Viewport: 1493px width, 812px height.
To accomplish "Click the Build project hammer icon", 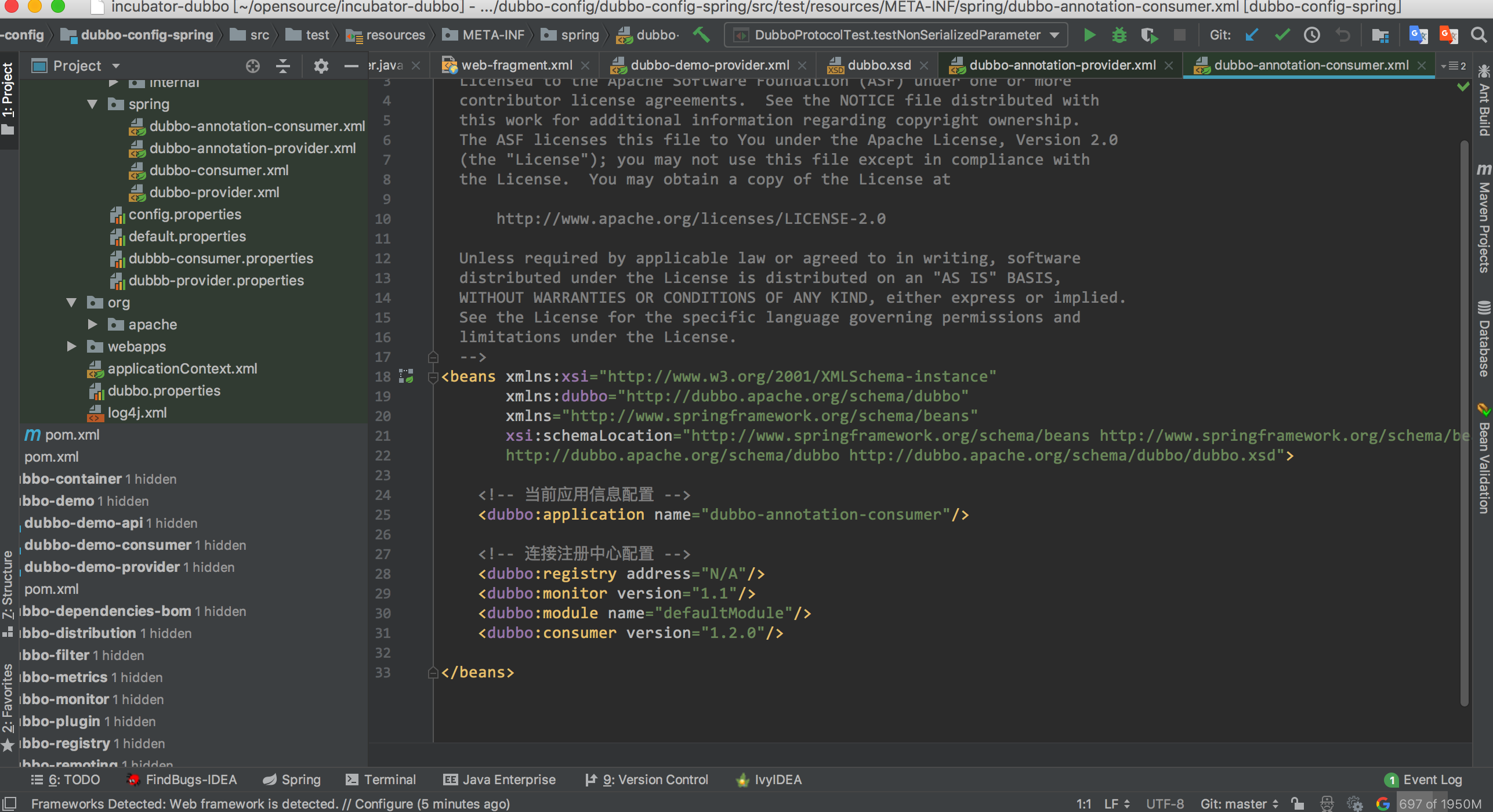I will click(701, 35).
